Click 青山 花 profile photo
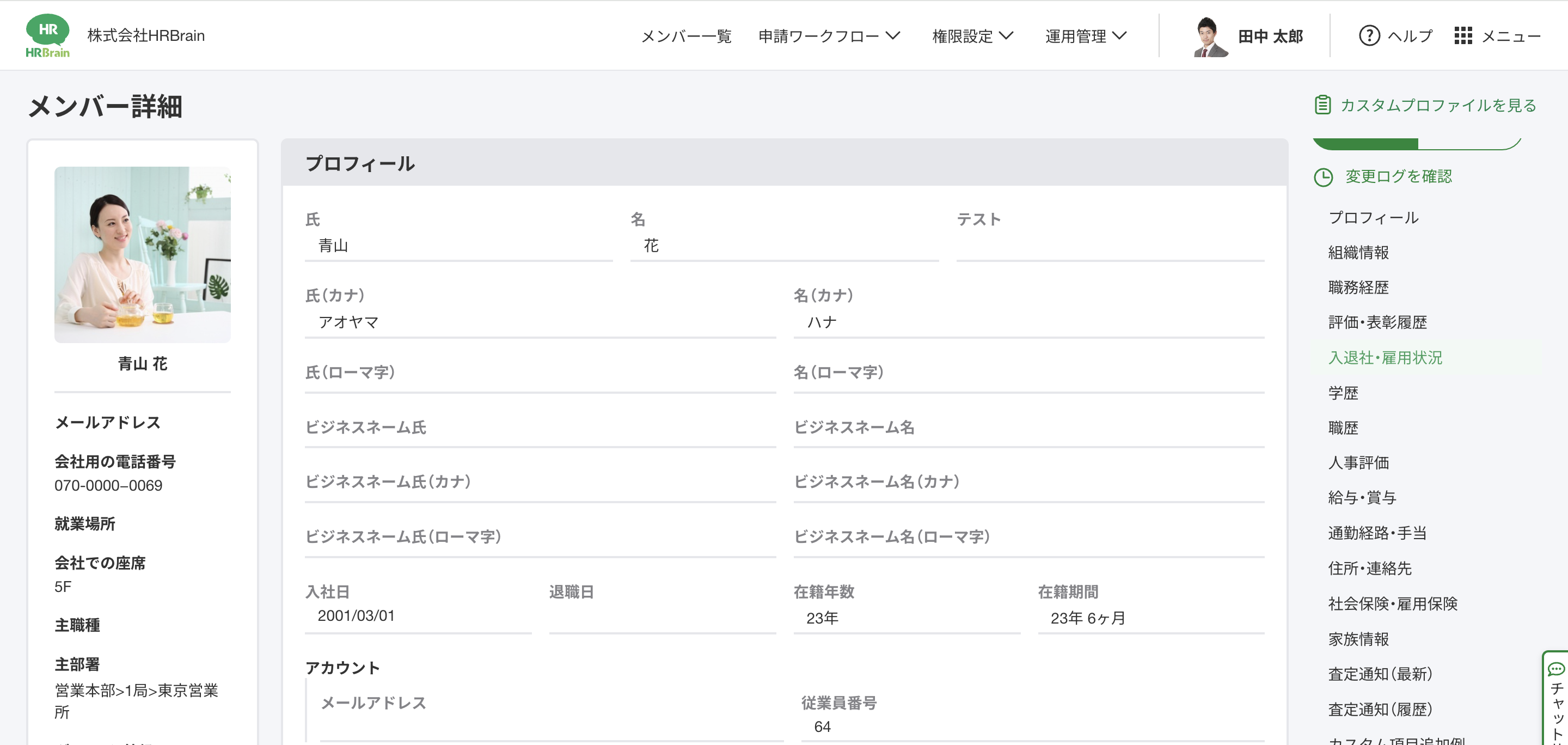Screen dimensions: 1568x745 pos(143,254)
